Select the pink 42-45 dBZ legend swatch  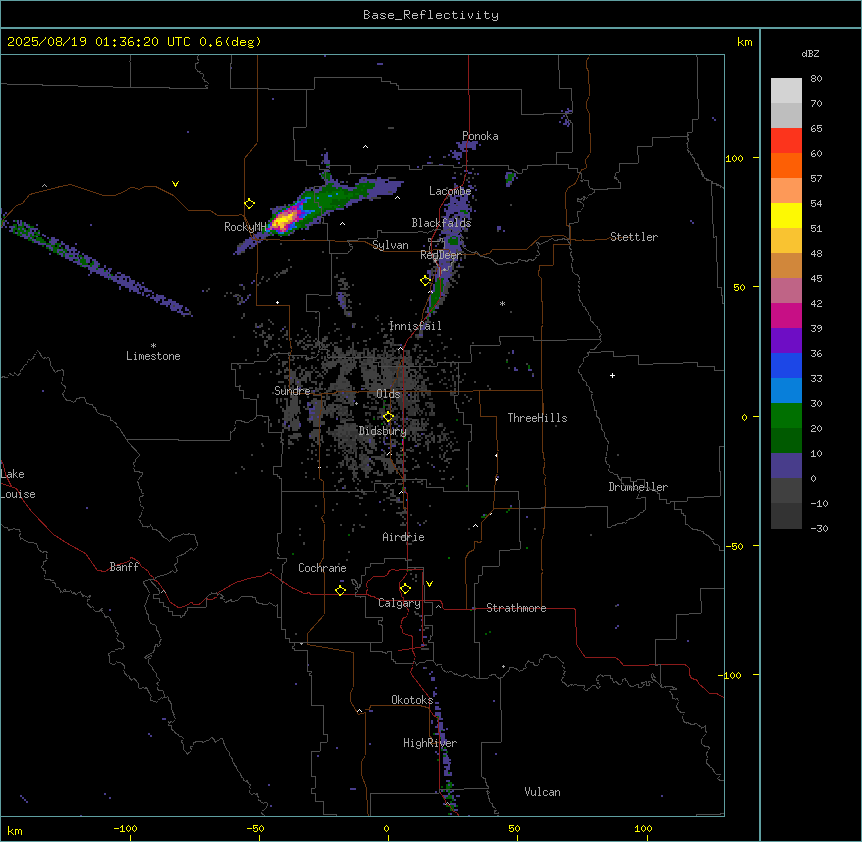pos(786,291)
